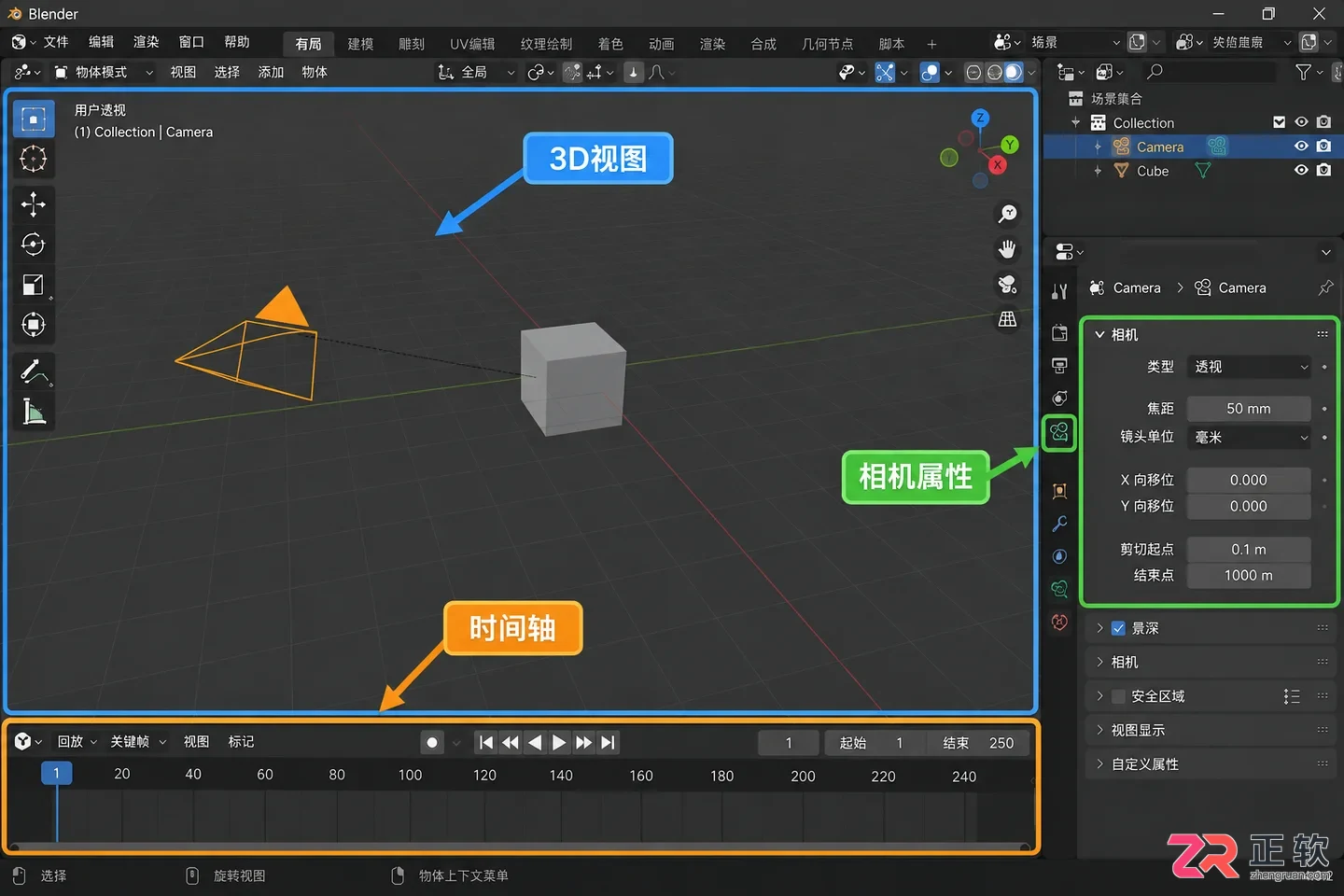Screen dimensions: 1344x896
Task: Switch perspective/orthographic with grid icon
Action: point(1008,319)
